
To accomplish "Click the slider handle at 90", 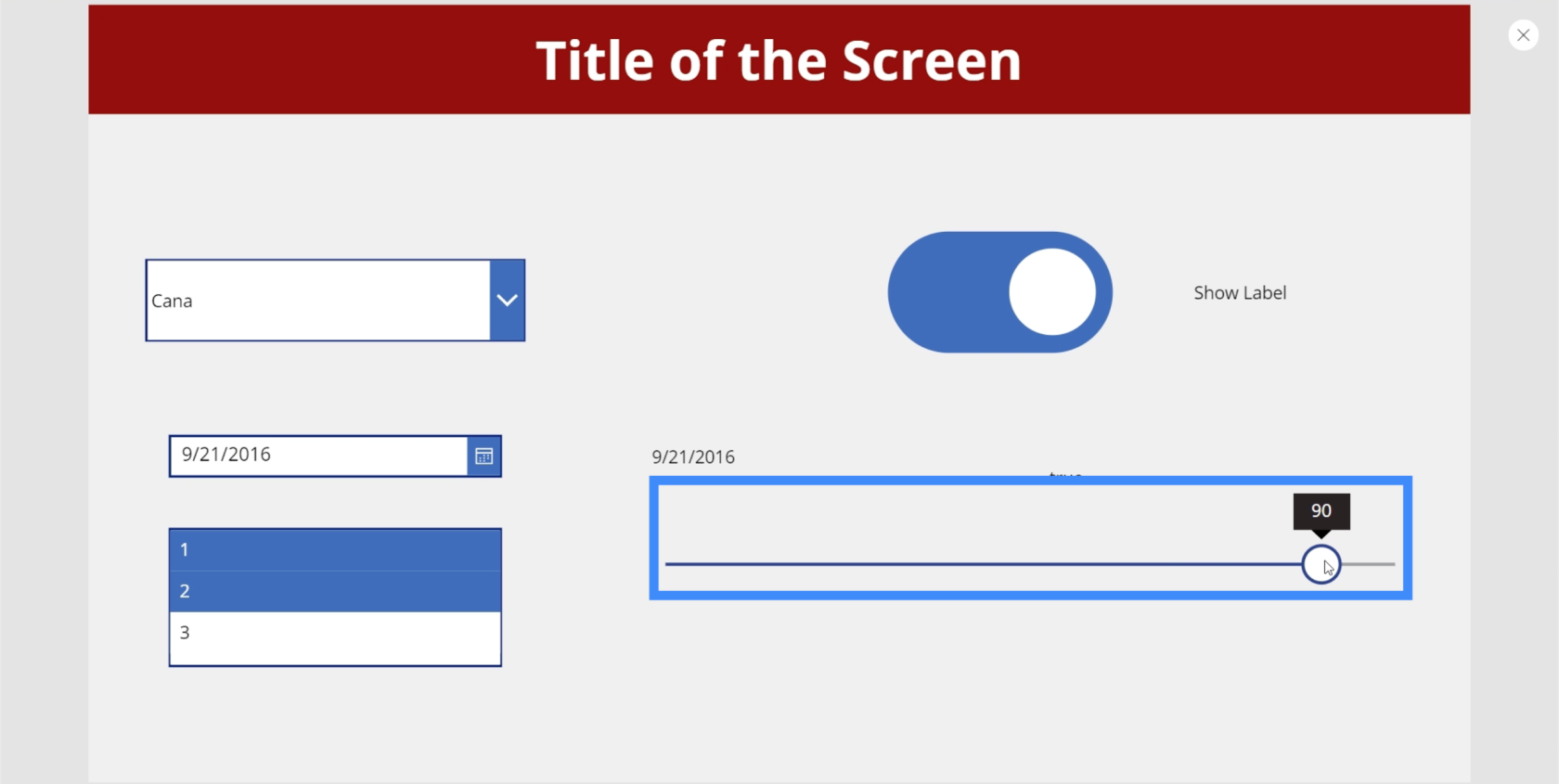I will click(1321, 564).
